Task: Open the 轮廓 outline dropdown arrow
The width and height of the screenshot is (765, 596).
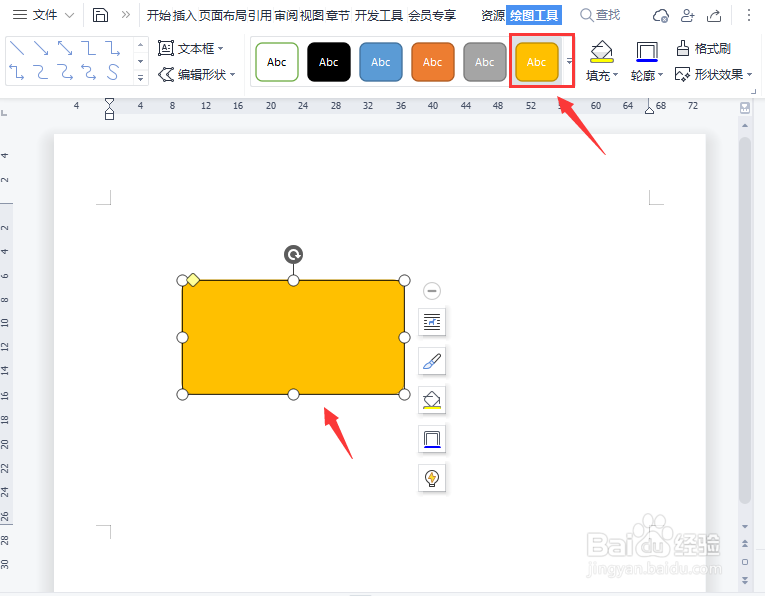Action: tap(661, 75)
